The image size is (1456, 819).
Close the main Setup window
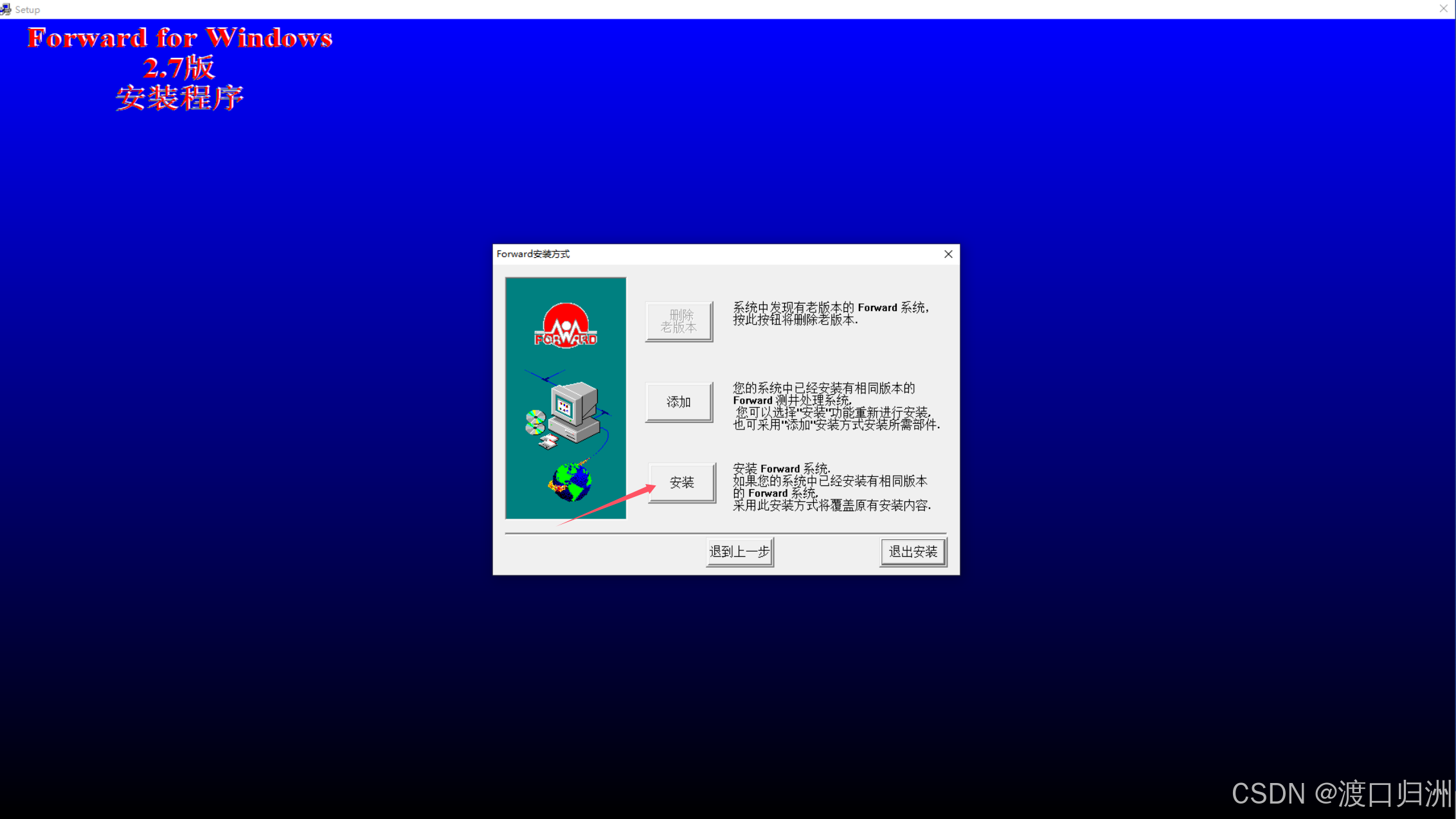[1443, 9]
